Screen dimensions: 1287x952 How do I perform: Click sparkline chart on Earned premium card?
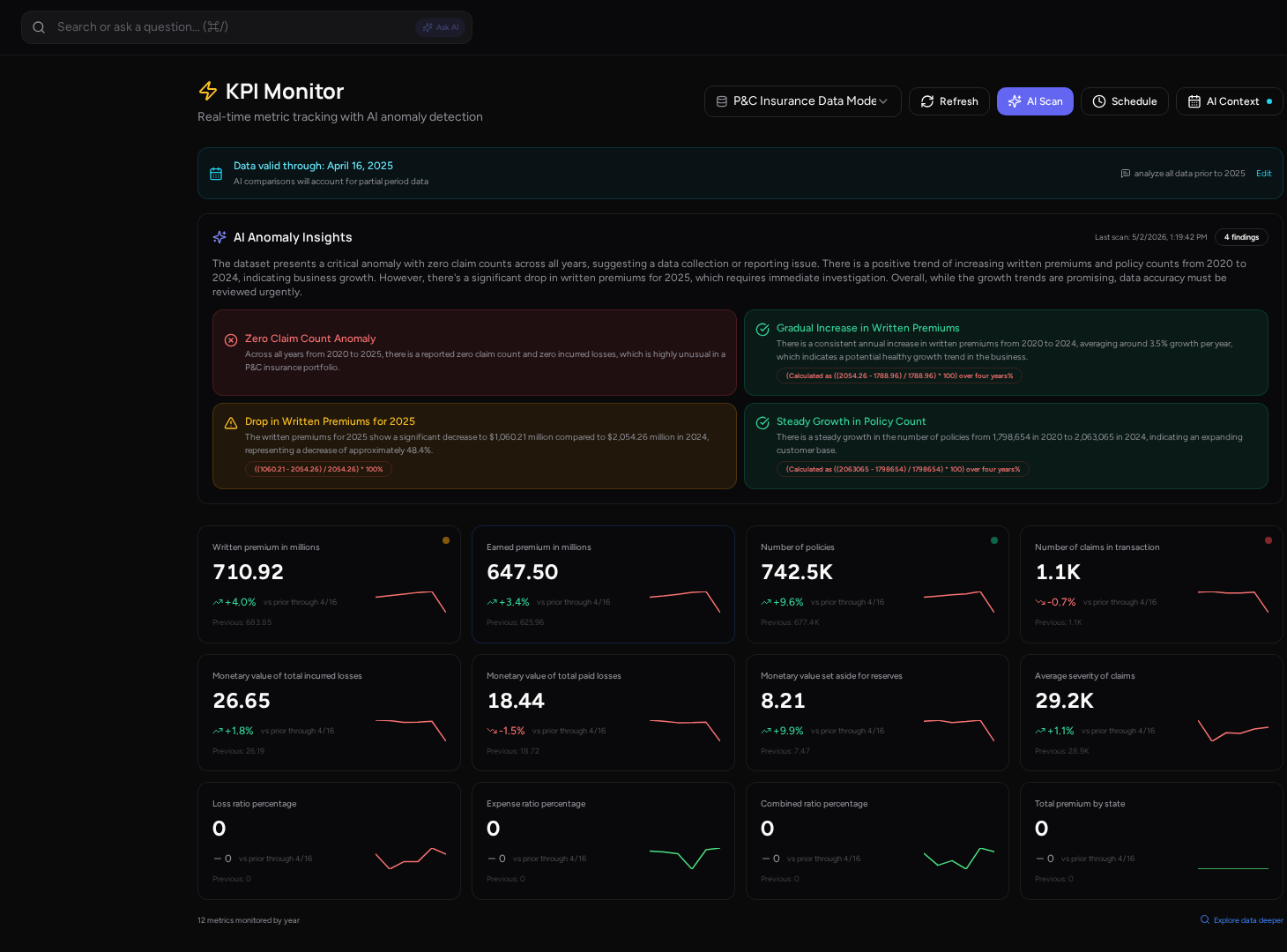(x=685, y=601)
